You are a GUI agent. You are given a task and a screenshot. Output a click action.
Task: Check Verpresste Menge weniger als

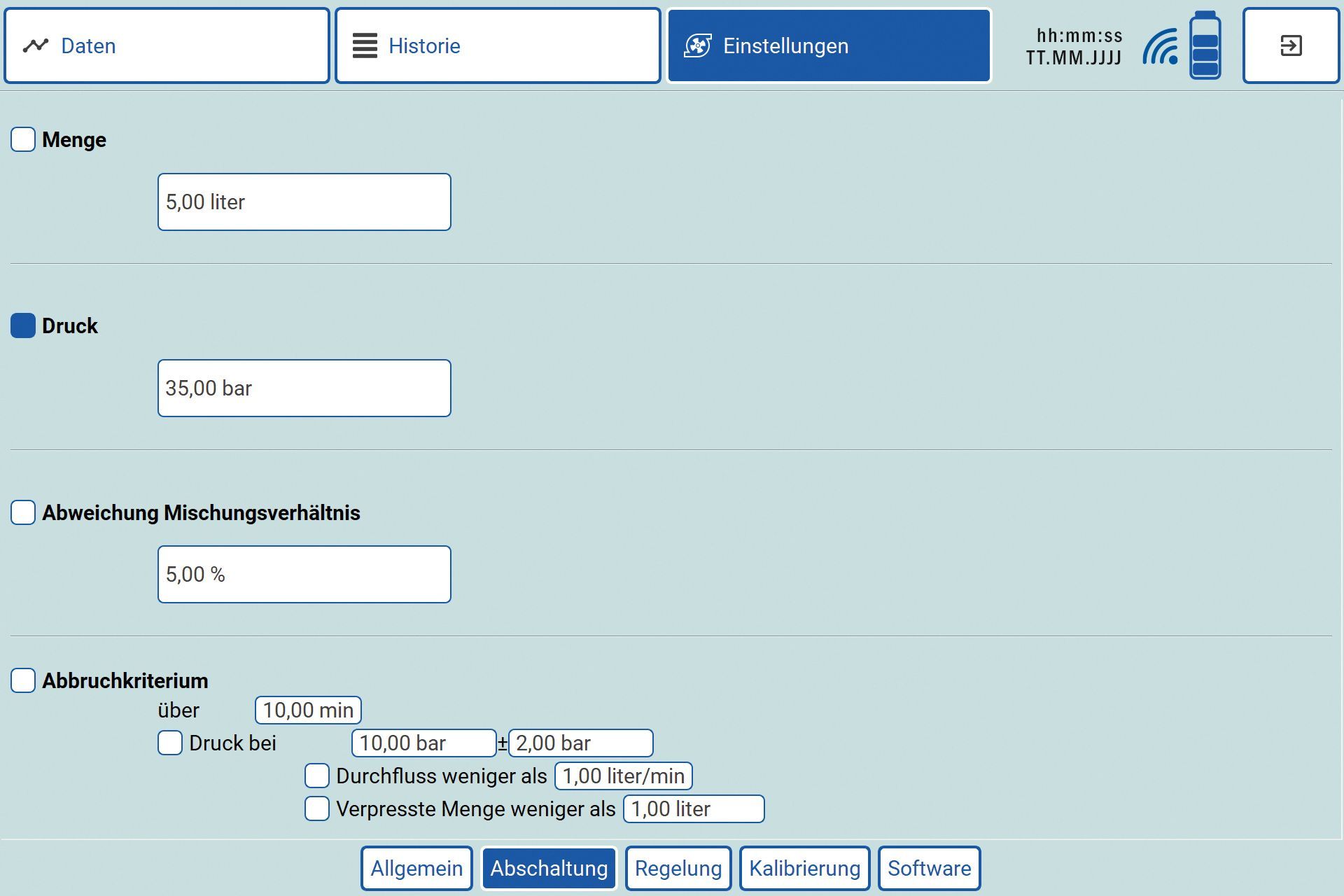coord(317,808)
